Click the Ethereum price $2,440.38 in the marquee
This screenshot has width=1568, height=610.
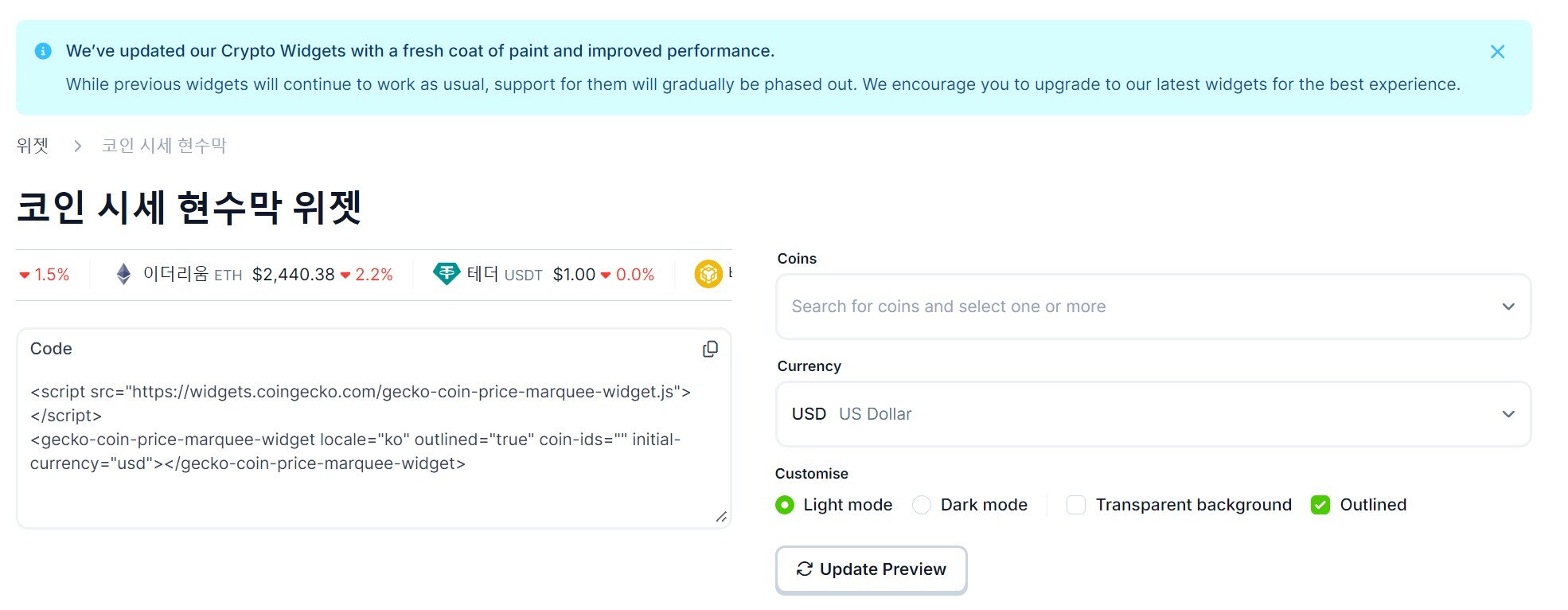(293, 275)
